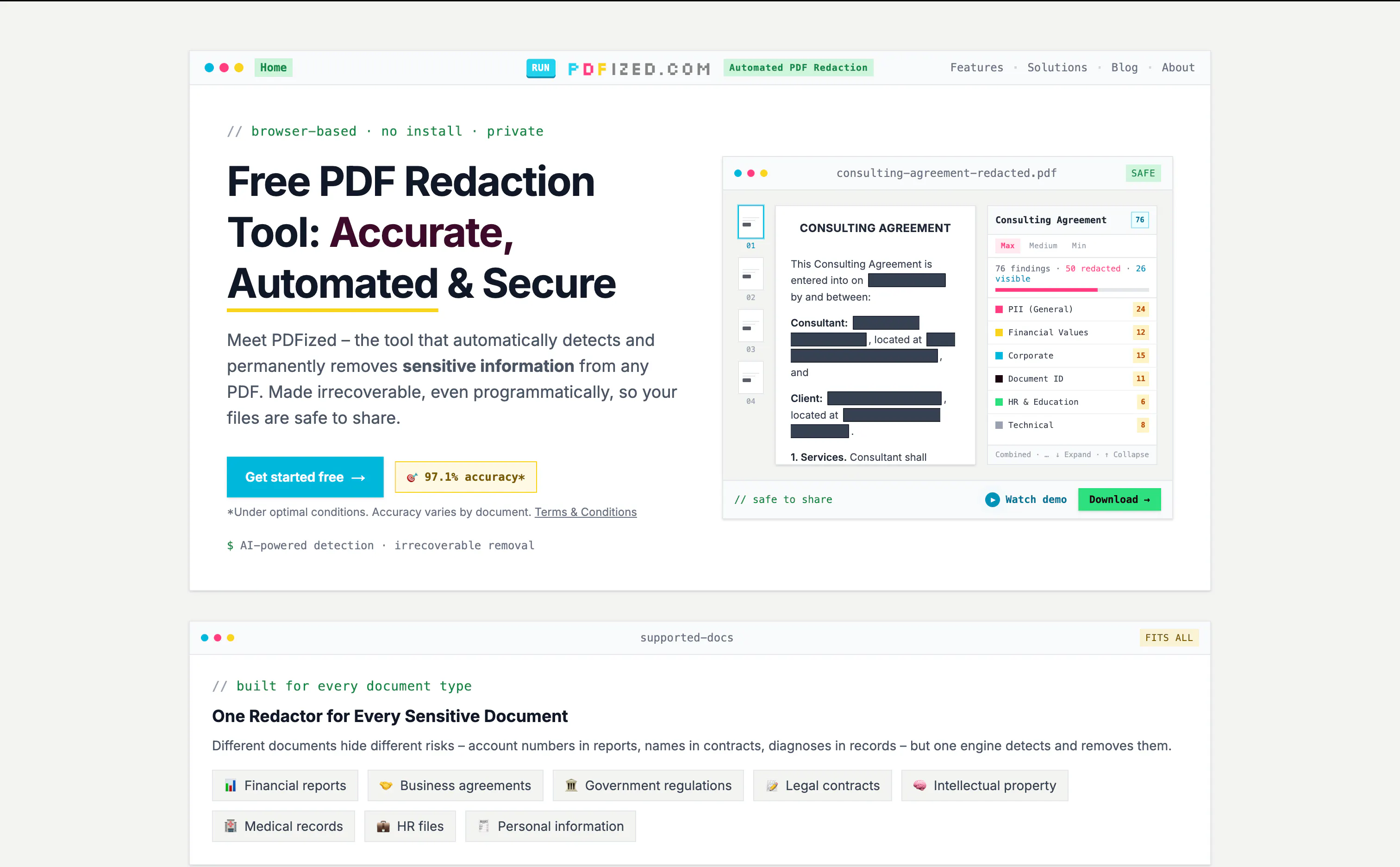Viewport: 1400px width, 867px height.
Task: Open the About nav item
Action: [1178, 68]
